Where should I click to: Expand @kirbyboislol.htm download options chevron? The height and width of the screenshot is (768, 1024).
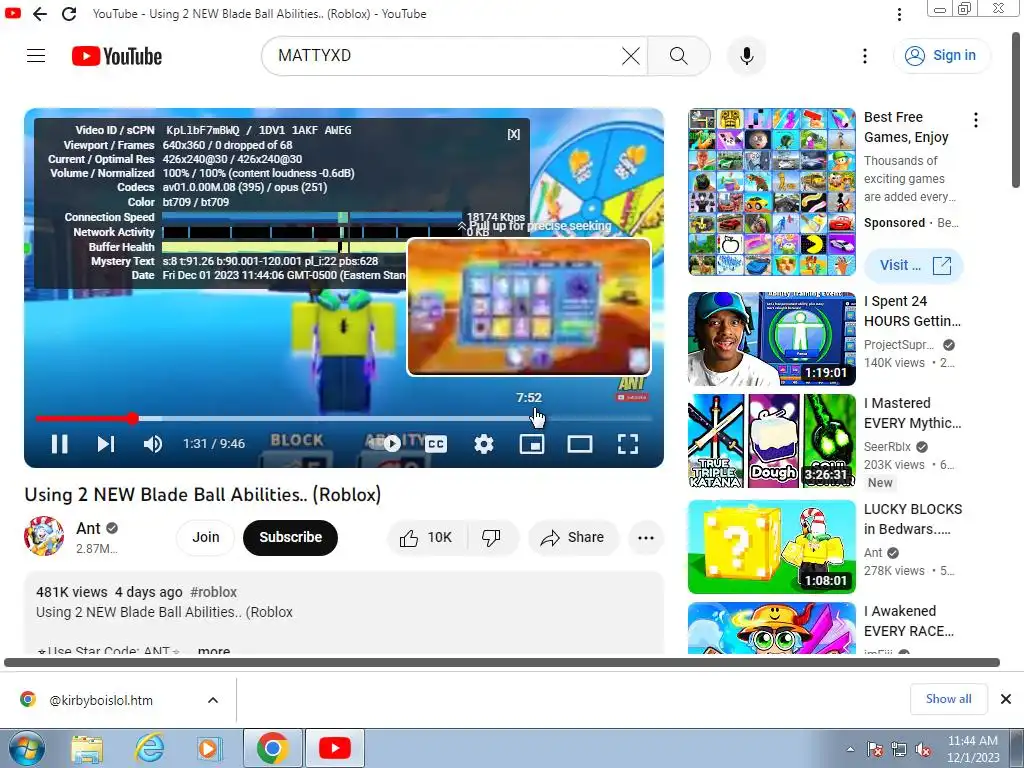tap(213, 700)
